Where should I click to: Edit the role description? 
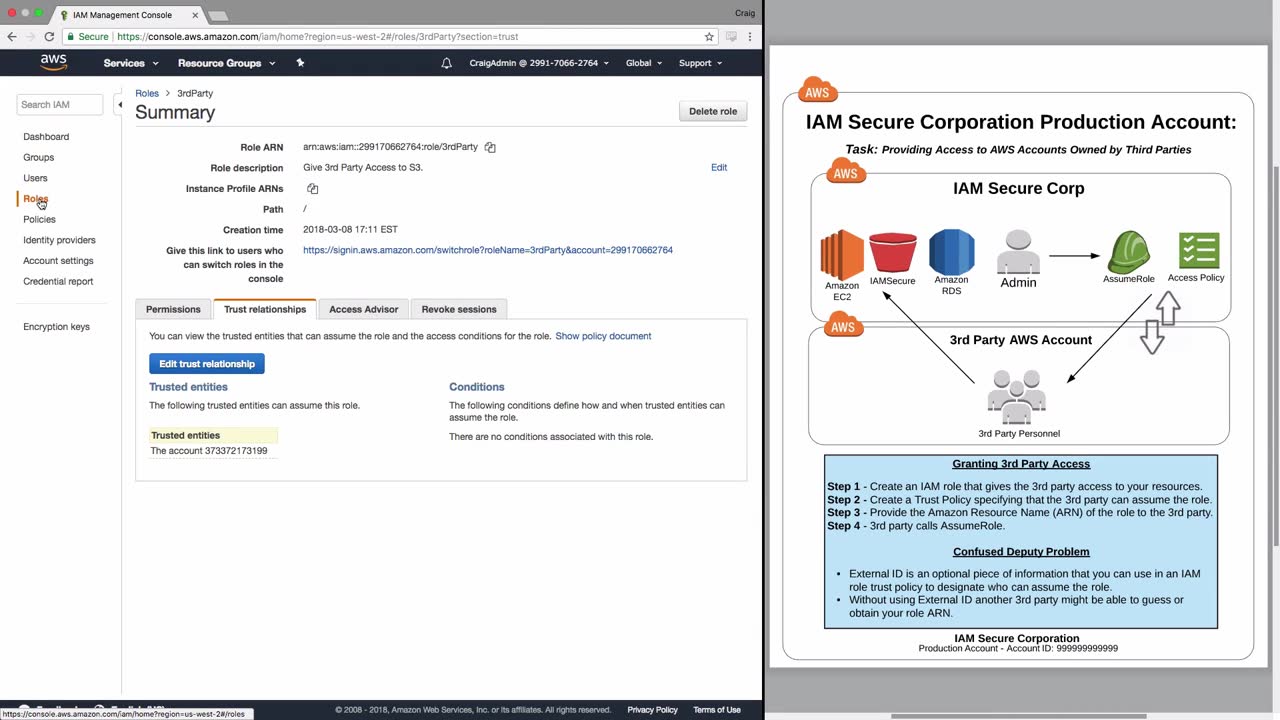click(x=719, y=167)
